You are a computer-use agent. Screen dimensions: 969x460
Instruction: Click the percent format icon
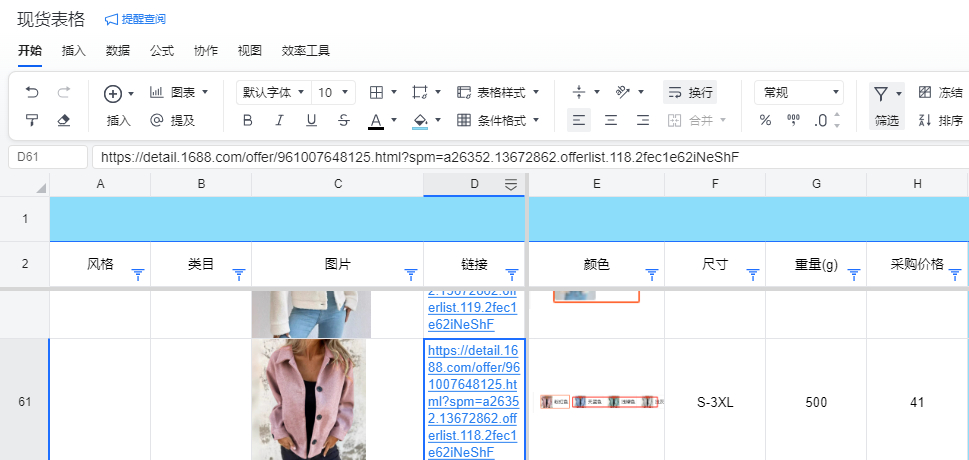click(765, 120)
